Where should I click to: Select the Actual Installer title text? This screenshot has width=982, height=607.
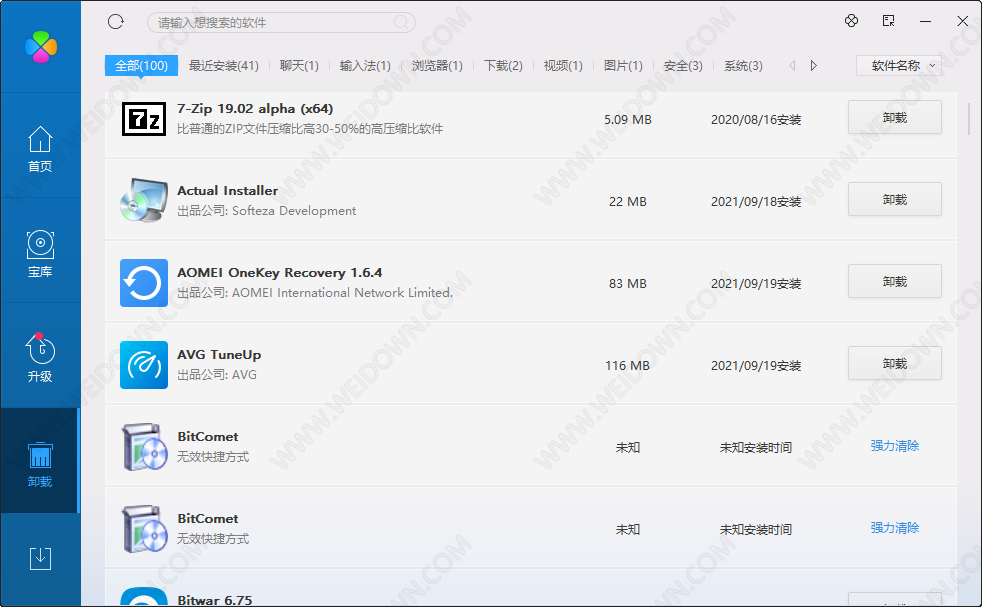pos(227,190)
